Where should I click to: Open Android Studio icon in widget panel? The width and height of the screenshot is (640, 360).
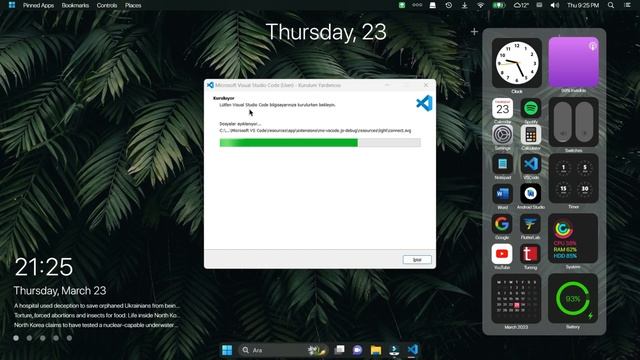(531, 194)
